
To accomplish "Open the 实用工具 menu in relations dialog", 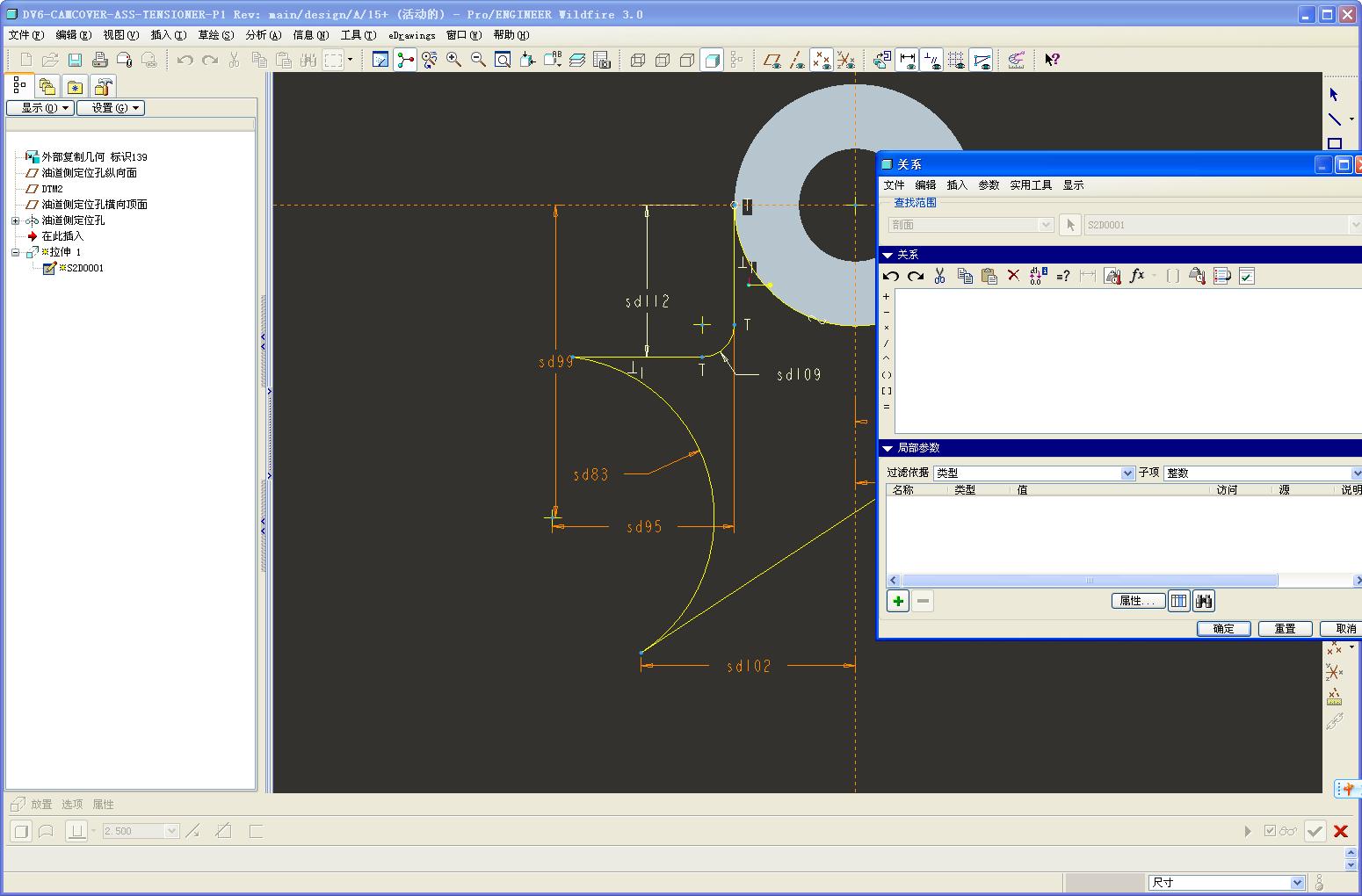I will [x=1031, y=185].
